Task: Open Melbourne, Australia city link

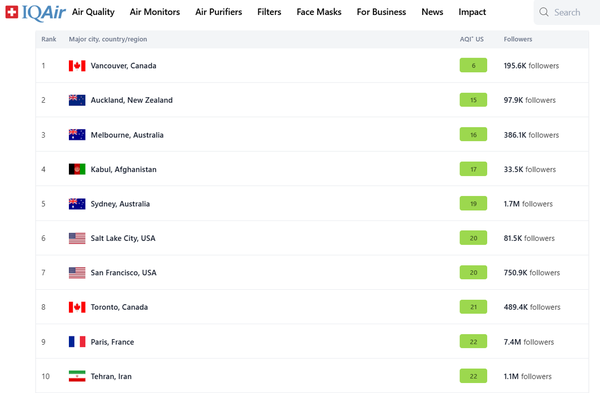Action: pos(127,135)
